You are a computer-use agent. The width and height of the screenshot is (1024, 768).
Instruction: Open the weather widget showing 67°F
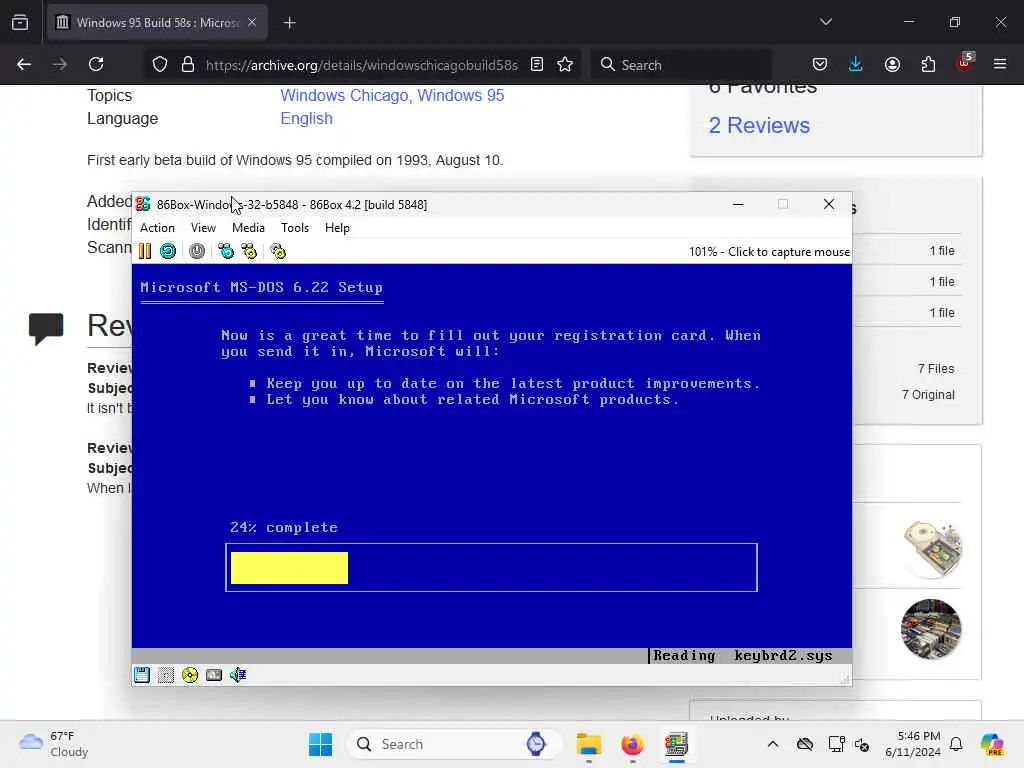(x=54, y=744)
